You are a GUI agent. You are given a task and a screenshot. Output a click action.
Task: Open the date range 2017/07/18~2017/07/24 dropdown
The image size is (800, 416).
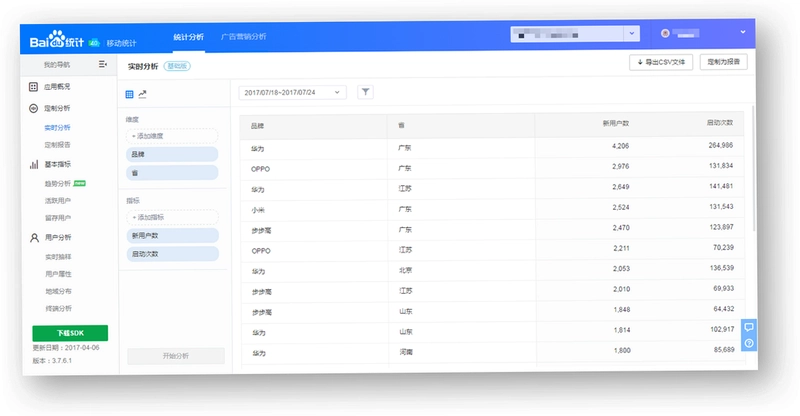(x=292, y=92)
